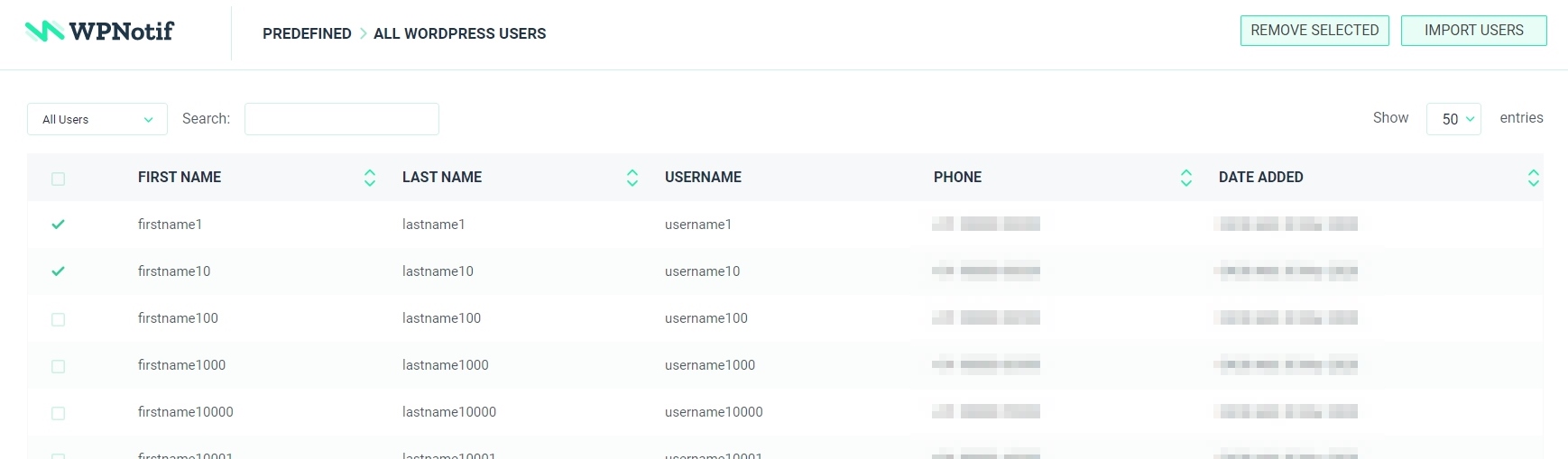Click the WPNotif logo
The image size is (1568, 459).
coord(99,32)
